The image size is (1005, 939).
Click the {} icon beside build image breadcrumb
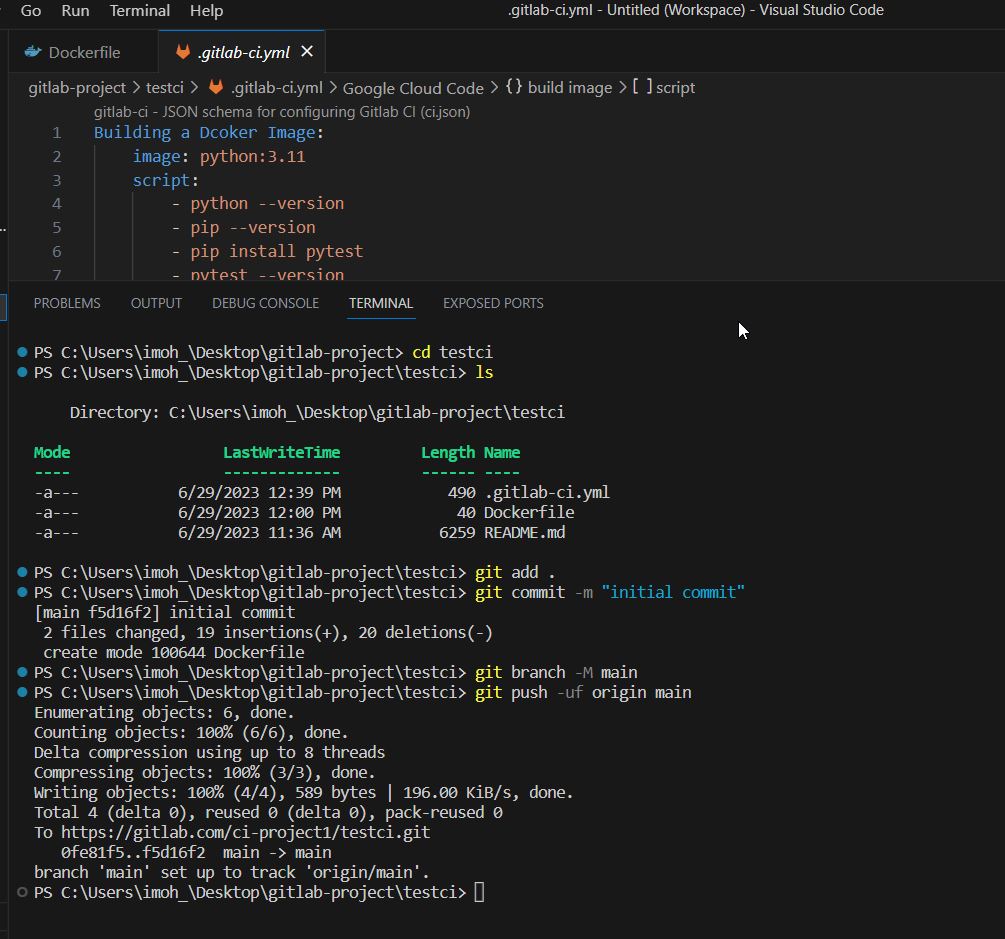(x=515, y=87)
